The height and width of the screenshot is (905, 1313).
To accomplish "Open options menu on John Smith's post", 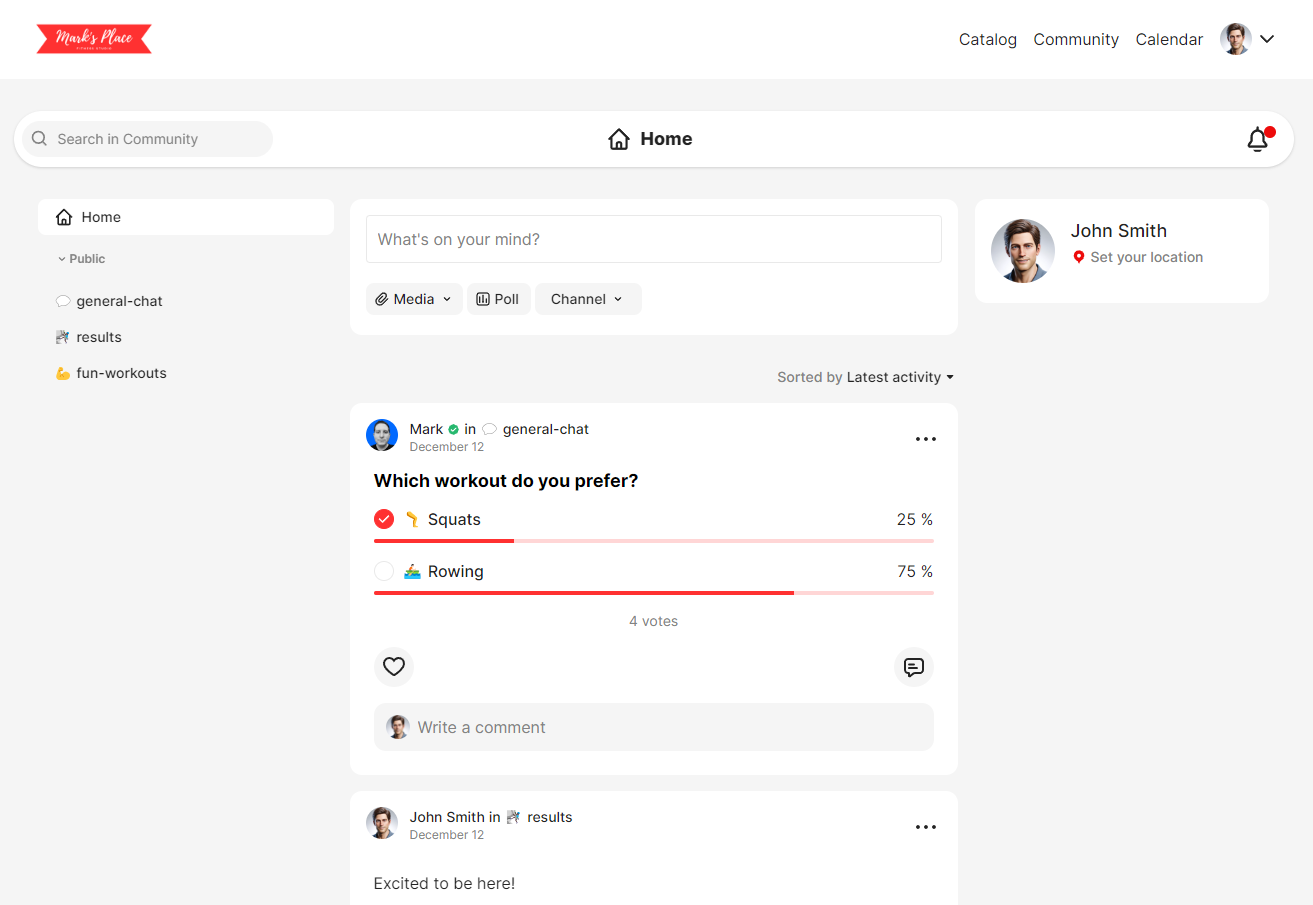I will pyautogui.click(x=926, y=827).
